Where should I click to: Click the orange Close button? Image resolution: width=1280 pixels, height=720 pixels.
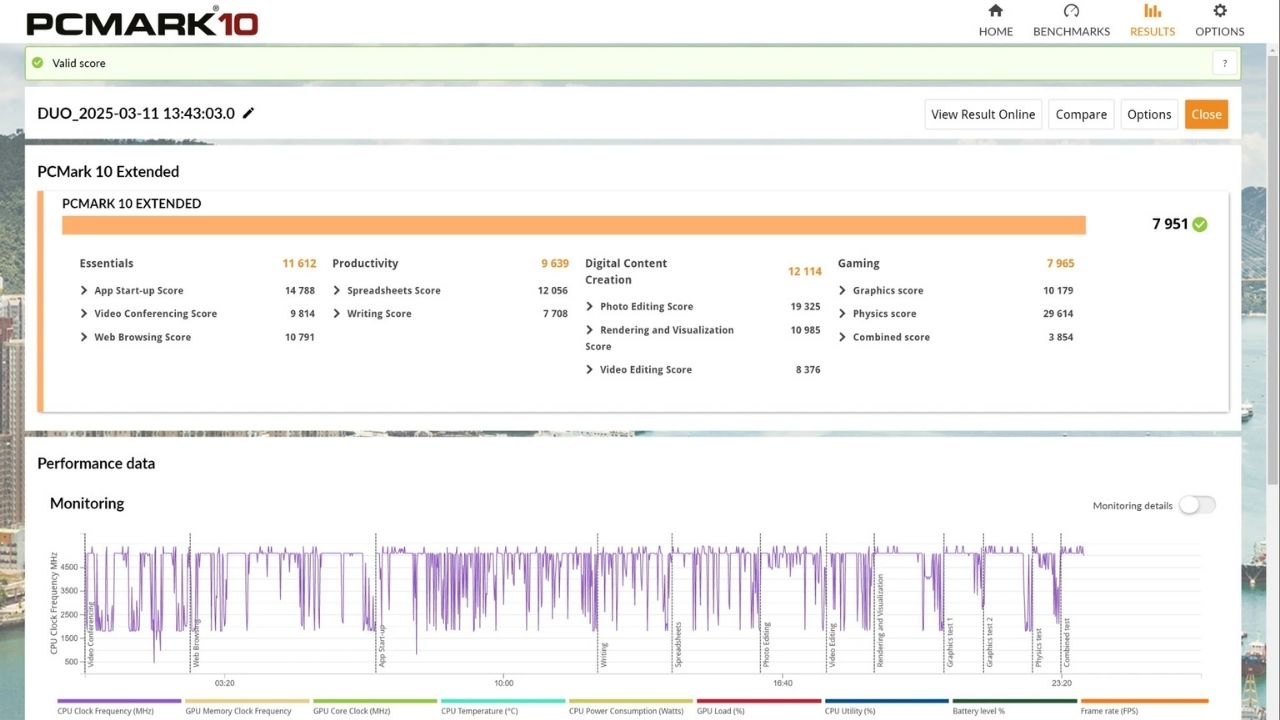click(1206, 114)
